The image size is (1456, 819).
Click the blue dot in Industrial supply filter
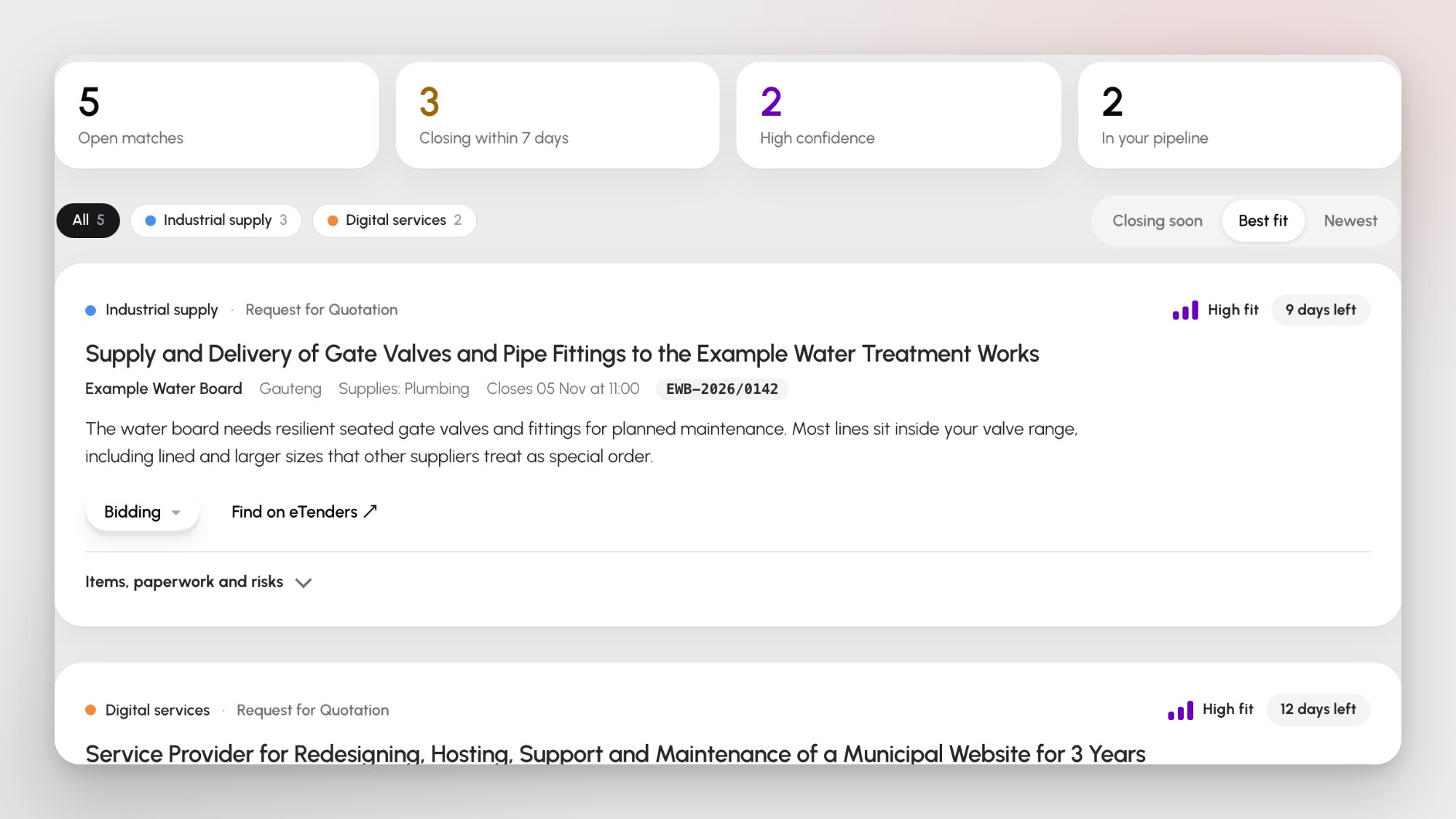(x=150, y=221)
